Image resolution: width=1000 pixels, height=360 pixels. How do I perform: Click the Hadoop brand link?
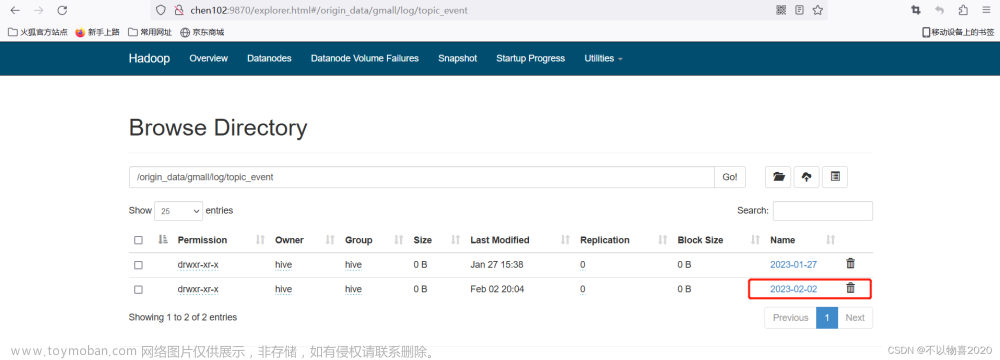[x=149, y=59]
